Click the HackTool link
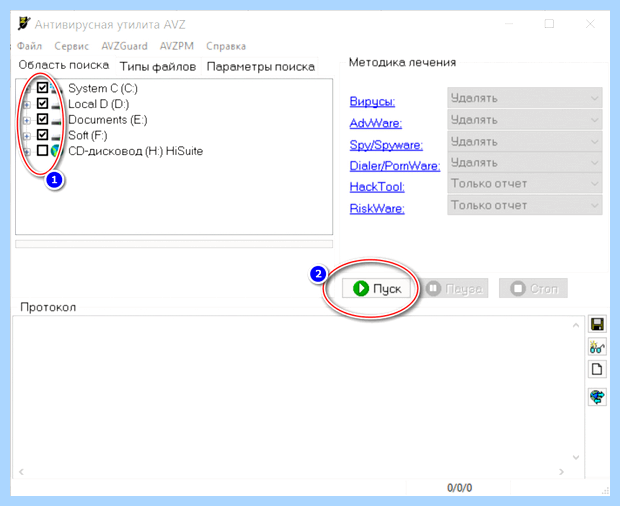Viewport: 620px width, 506px height. [x=377, y=187]
